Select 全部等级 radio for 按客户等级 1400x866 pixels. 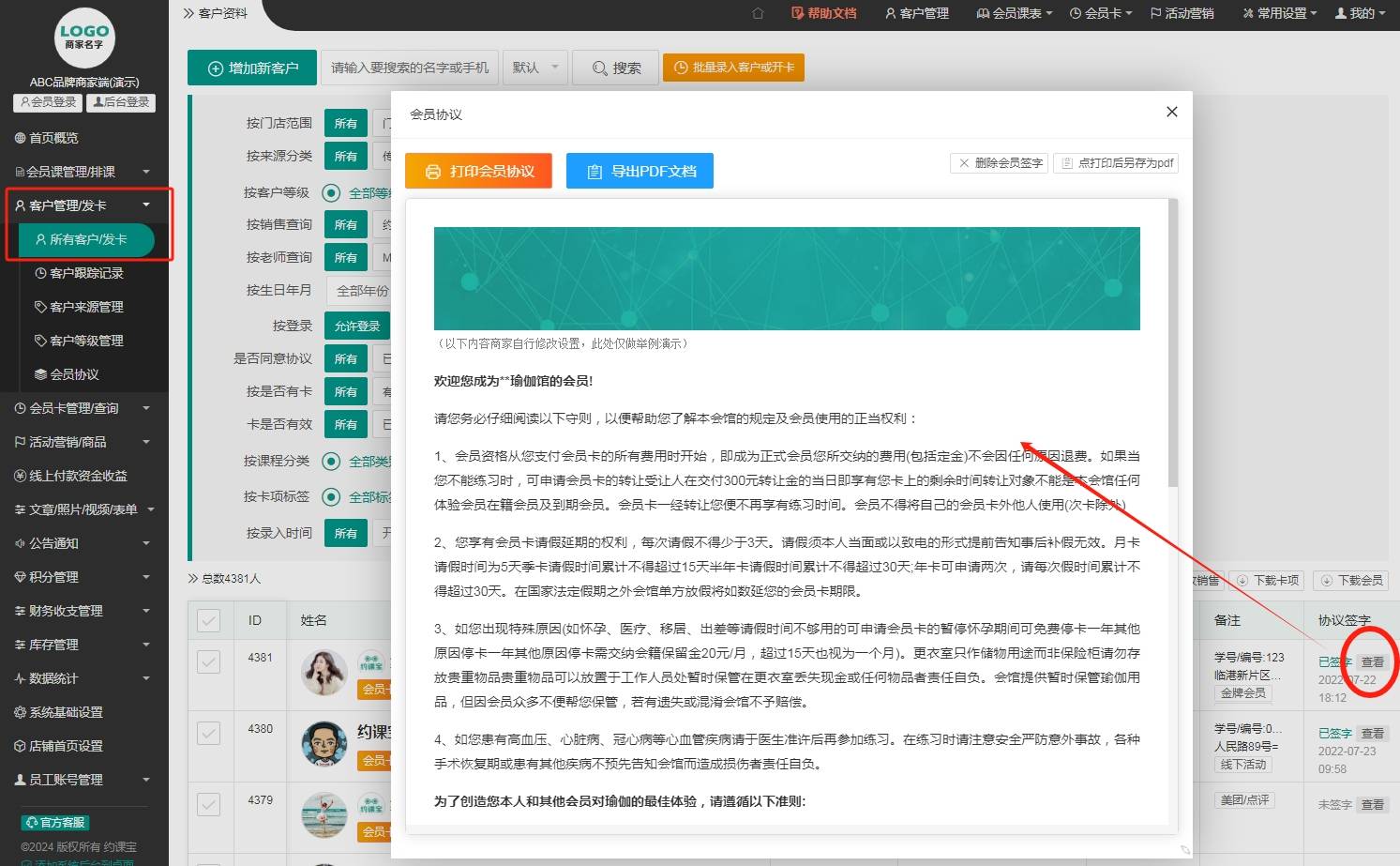(x=330, y=193)
